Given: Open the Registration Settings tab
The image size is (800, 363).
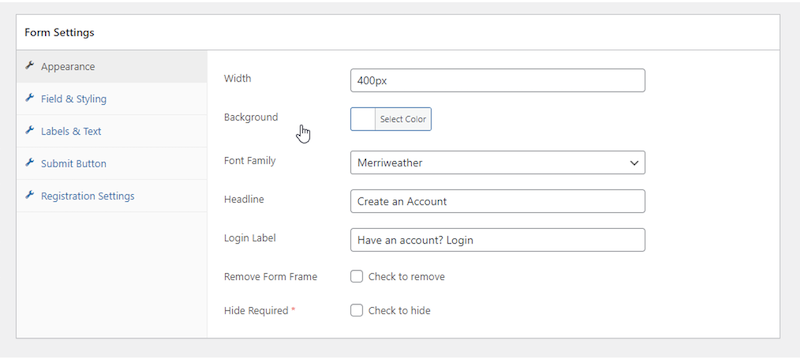Looking at the screenshot, I should (x=112, y=196).
